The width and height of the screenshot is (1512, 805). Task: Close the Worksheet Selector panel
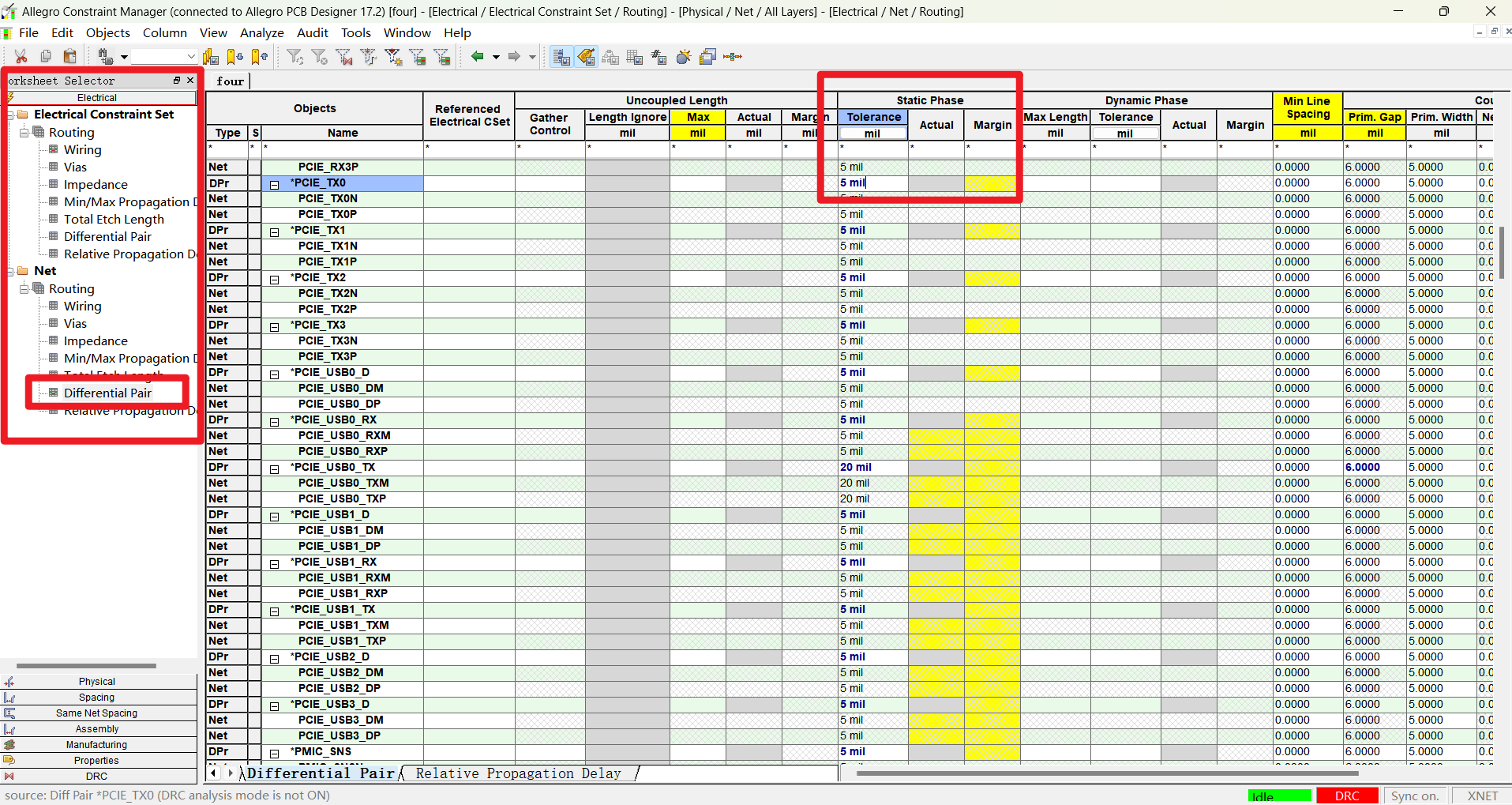coord(190,80)
